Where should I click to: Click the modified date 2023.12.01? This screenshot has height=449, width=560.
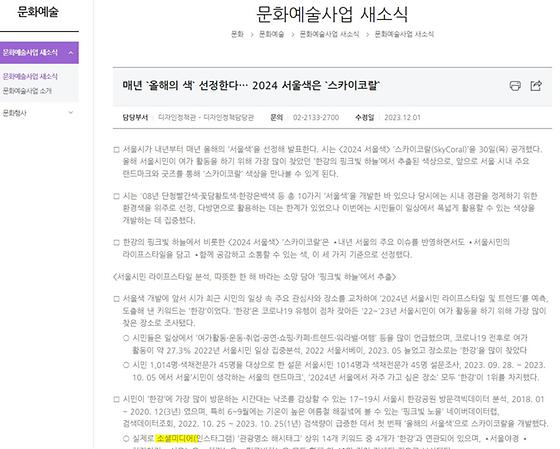tap(402, 118)
